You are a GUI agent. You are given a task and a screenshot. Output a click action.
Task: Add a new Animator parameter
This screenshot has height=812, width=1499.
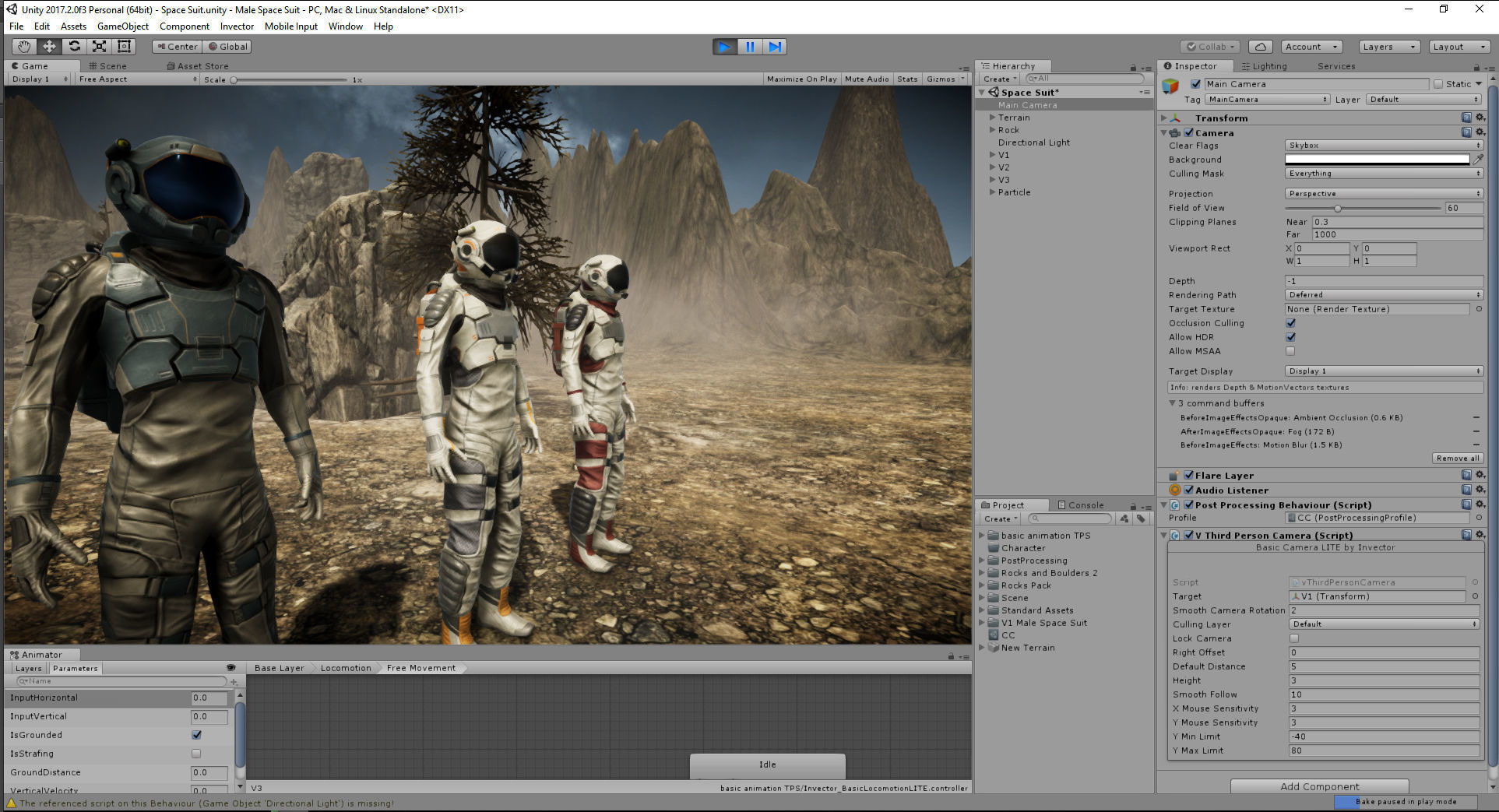[x=234, y=681]
